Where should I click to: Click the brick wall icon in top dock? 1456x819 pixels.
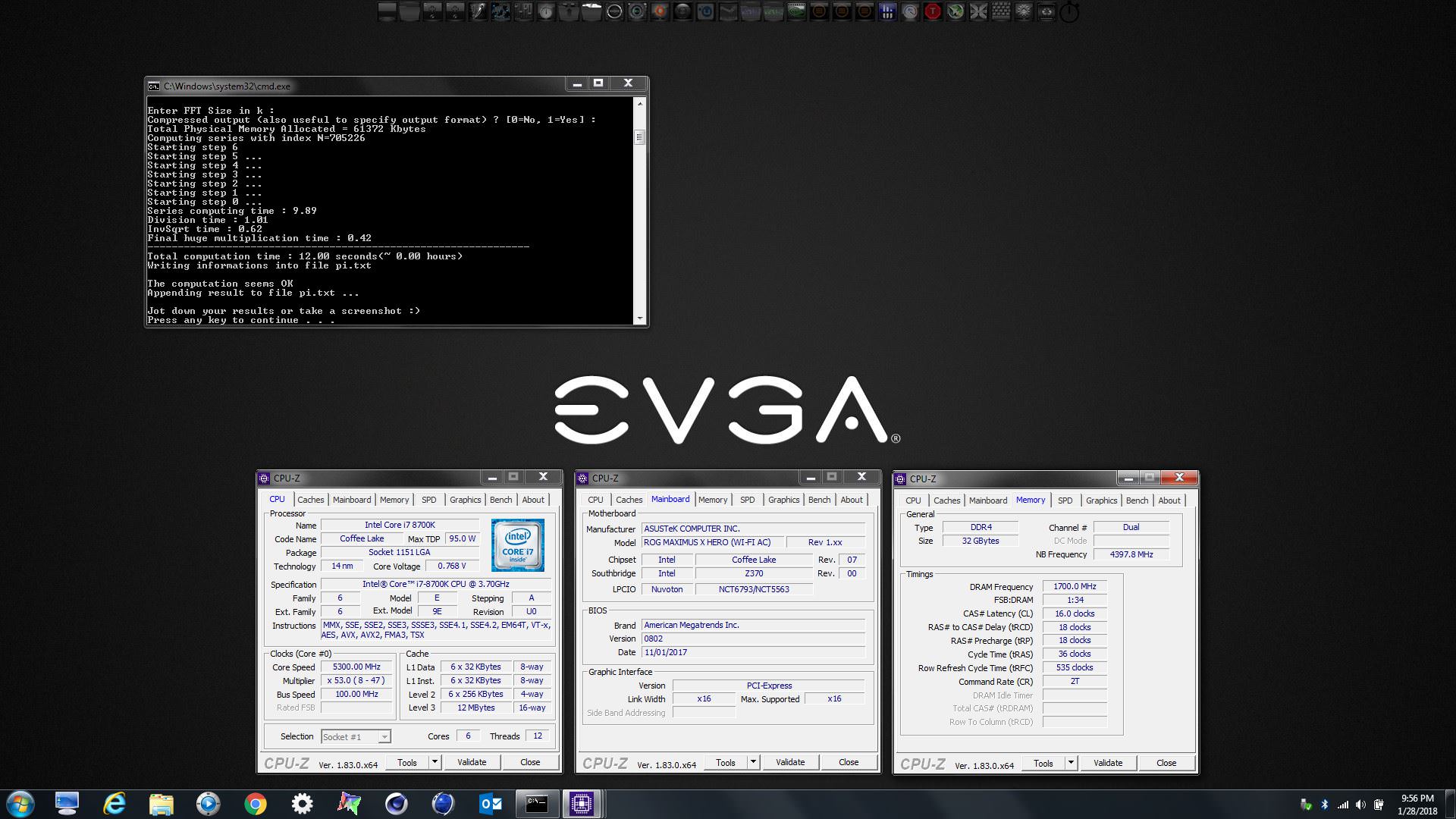(1001, 11)
